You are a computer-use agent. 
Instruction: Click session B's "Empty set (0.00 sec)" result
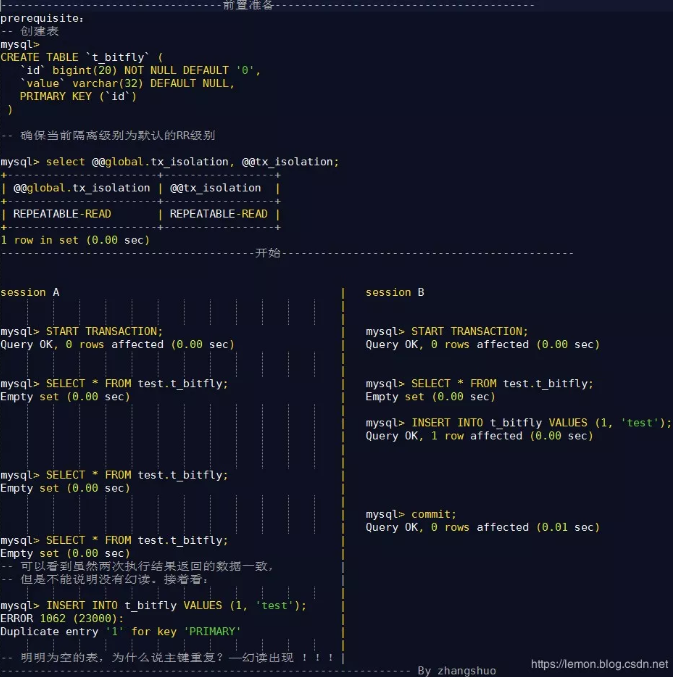point(430,397)
